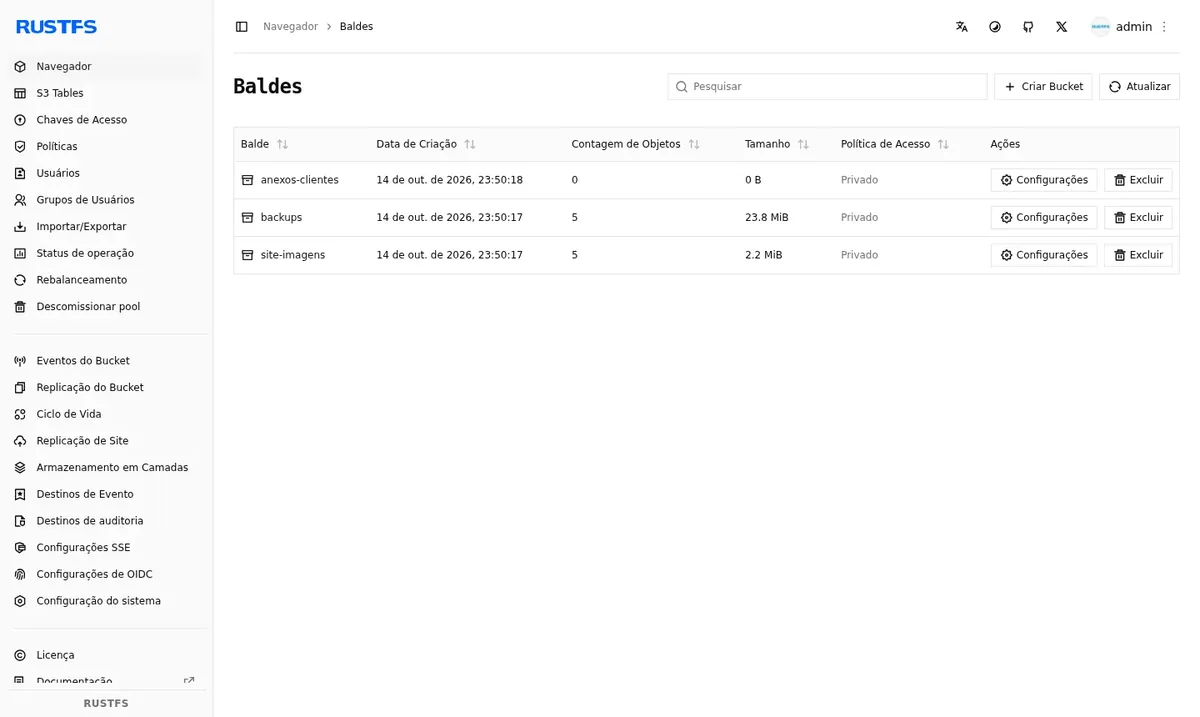Click the Navegador breadcrumb link

(290, 27)
